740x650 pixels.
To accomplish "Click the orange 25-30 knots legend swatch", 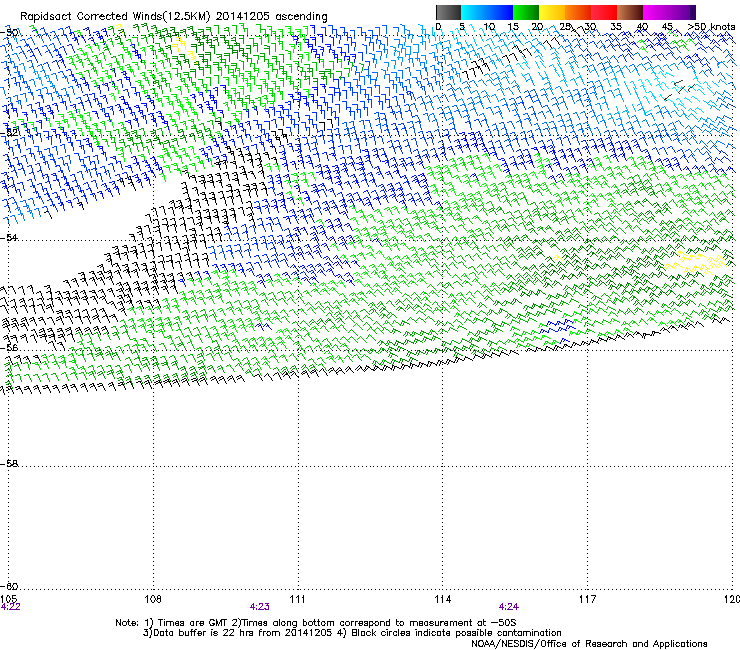I will pos(578,12).
